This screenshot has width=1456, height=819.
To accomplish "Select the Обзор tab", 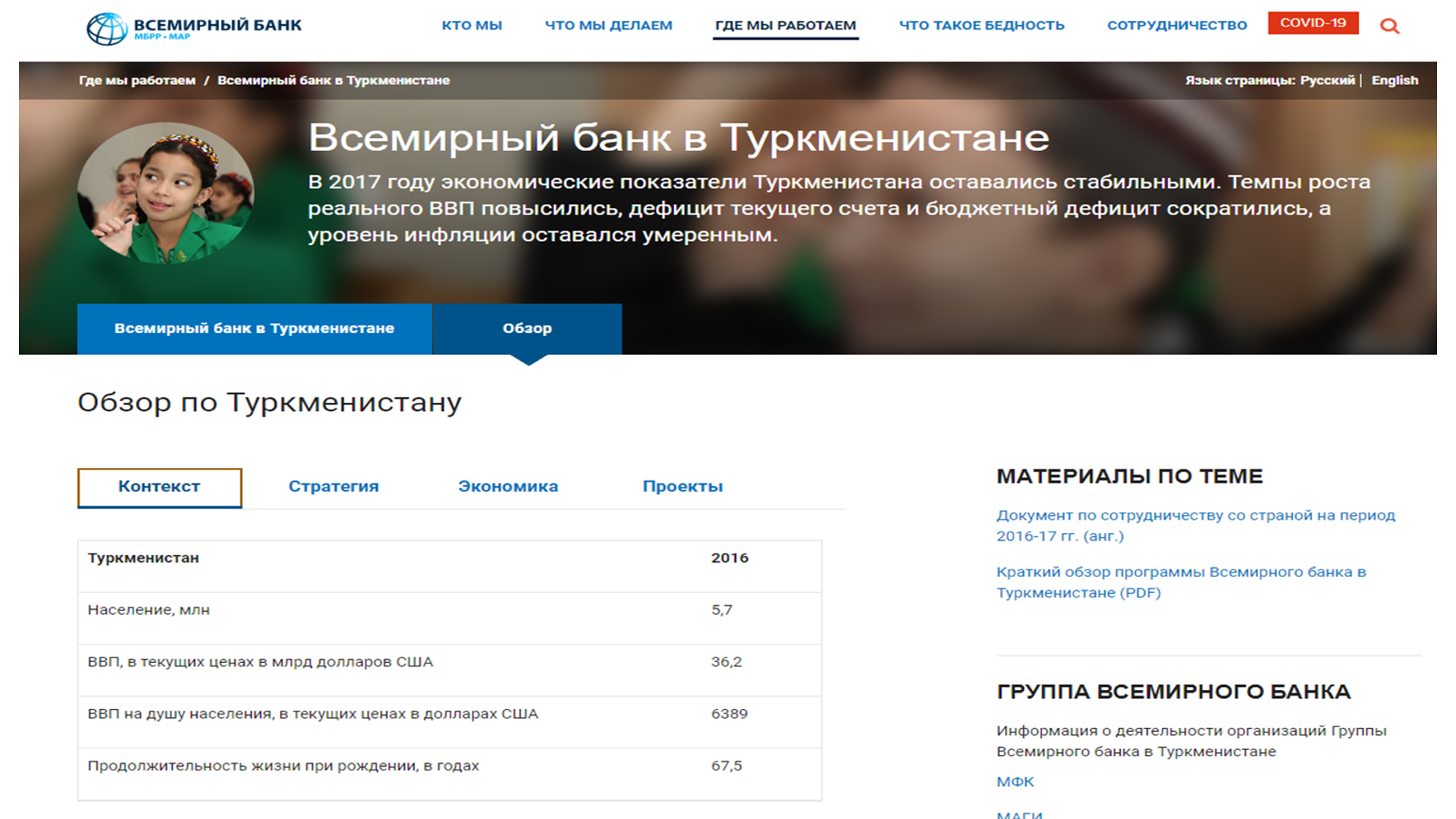I will point(527,328).
